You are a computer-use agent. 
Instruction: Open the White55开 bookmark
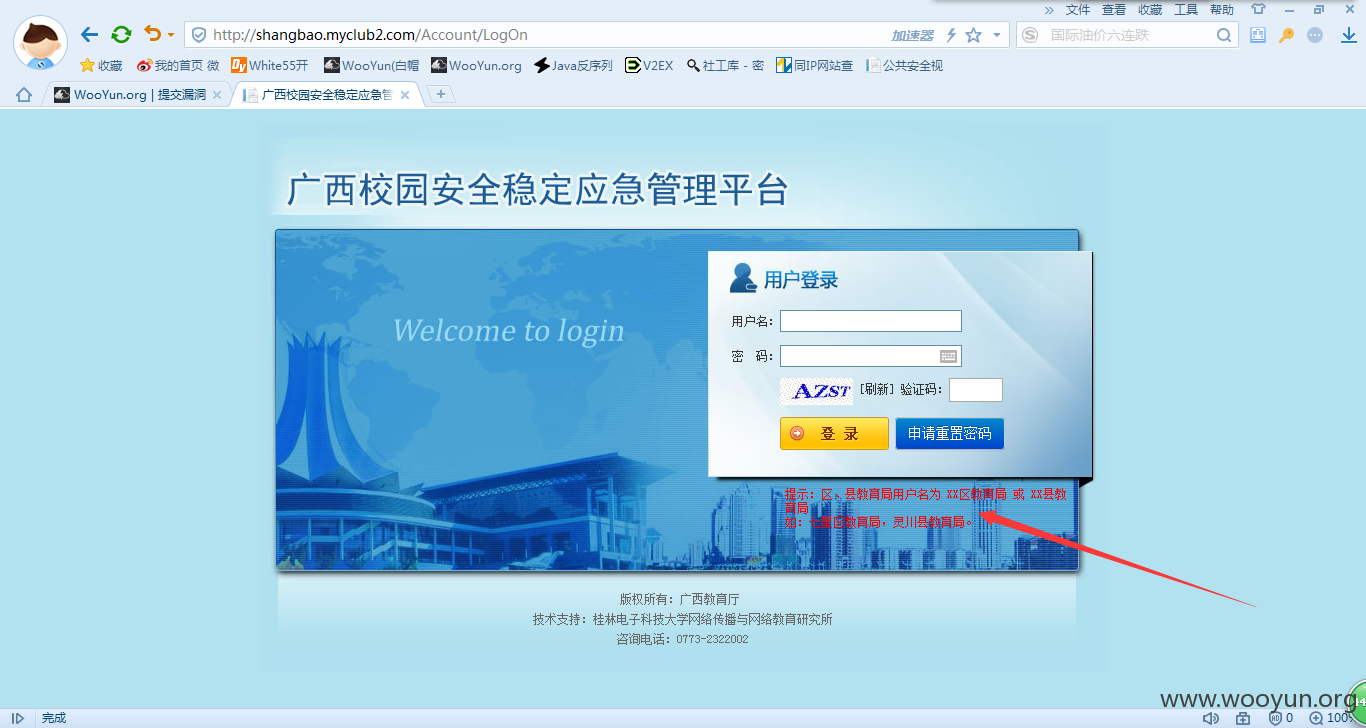(x=270, y=66)
